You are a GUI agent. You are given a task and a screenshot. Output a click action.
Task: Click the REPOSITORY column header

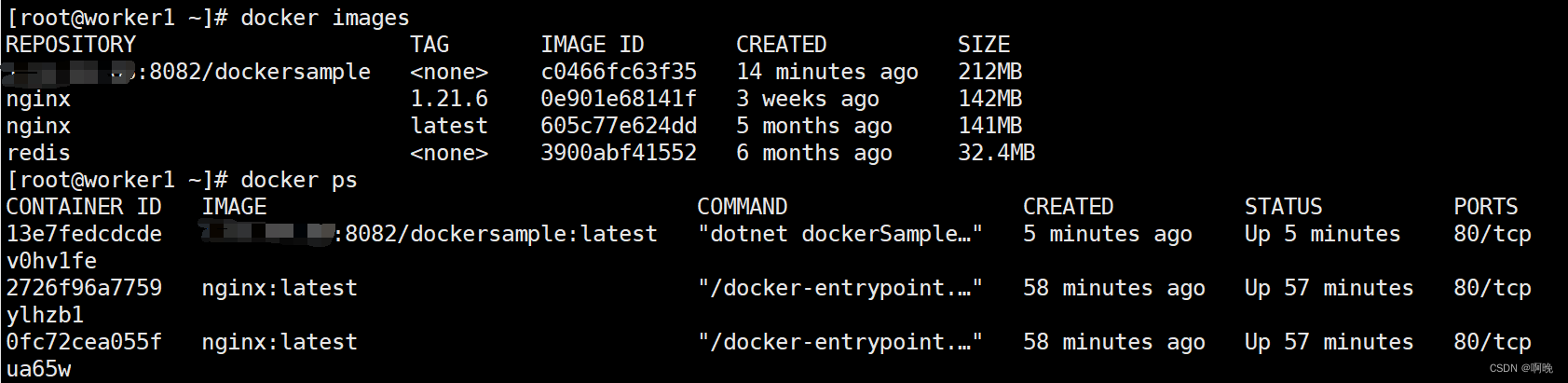click(x=71, y=45)
